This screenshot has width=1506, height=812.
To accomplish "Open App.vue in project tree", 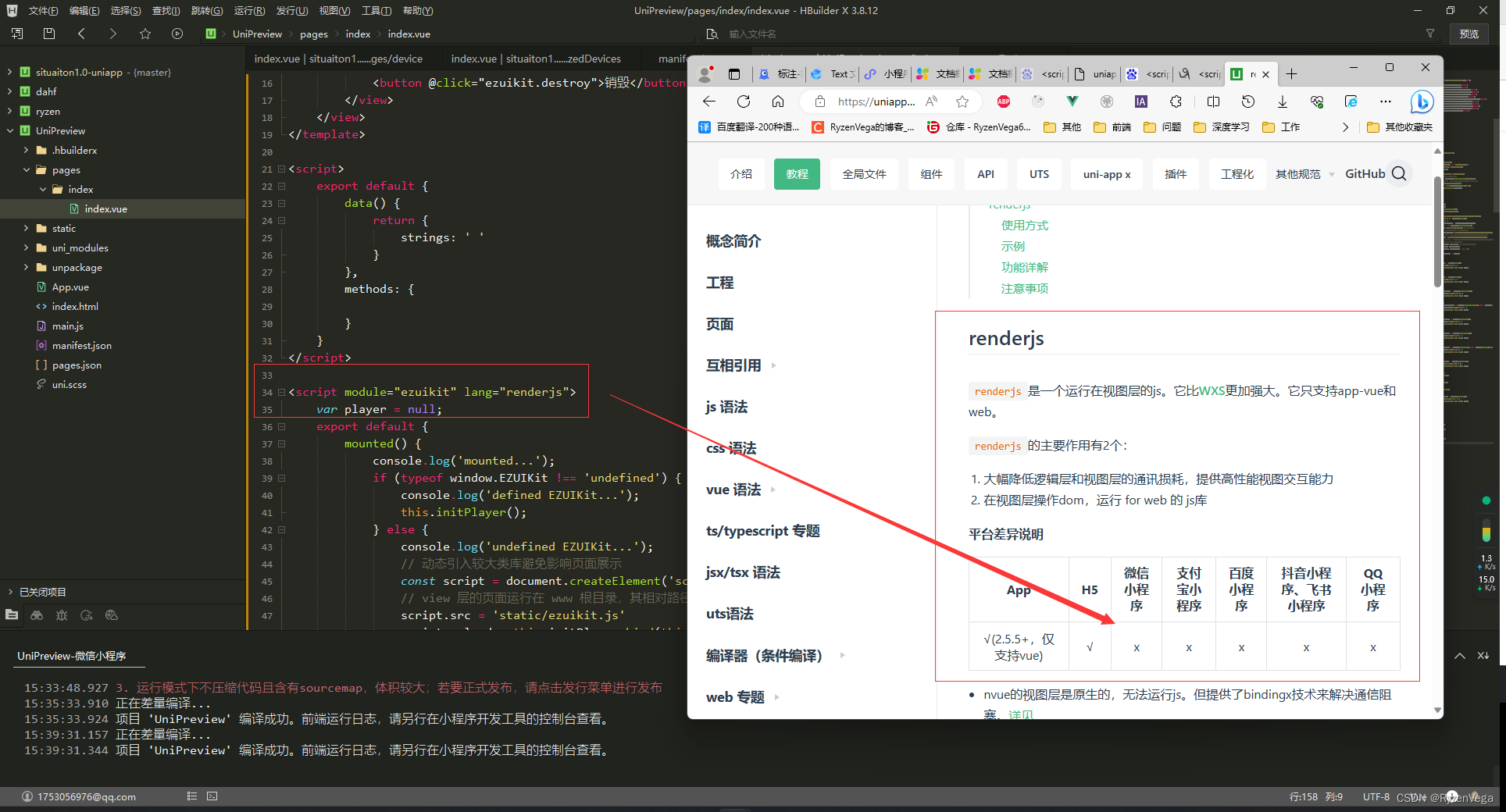I will (70, 287).
